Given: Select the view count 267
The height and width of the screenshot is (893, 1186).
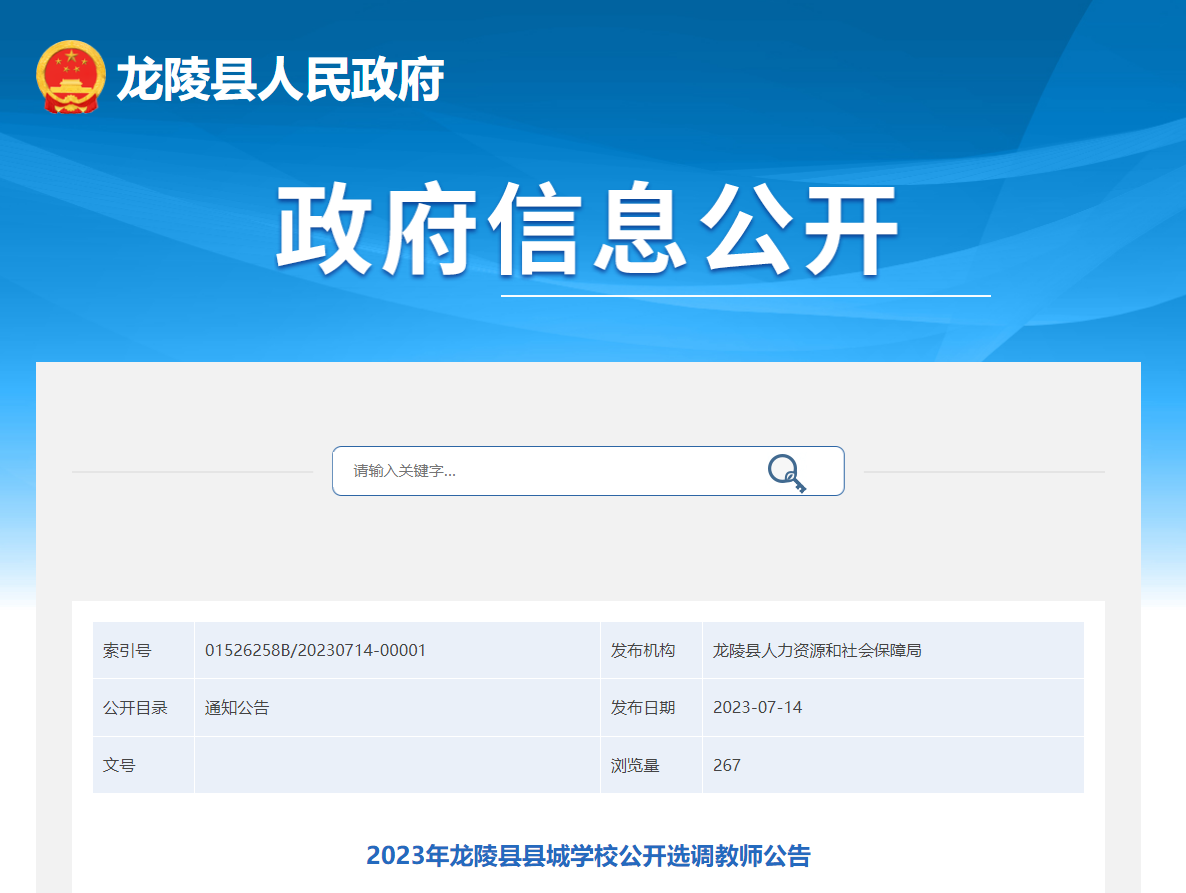Looking at the screenshot, I should pos(726,765).
